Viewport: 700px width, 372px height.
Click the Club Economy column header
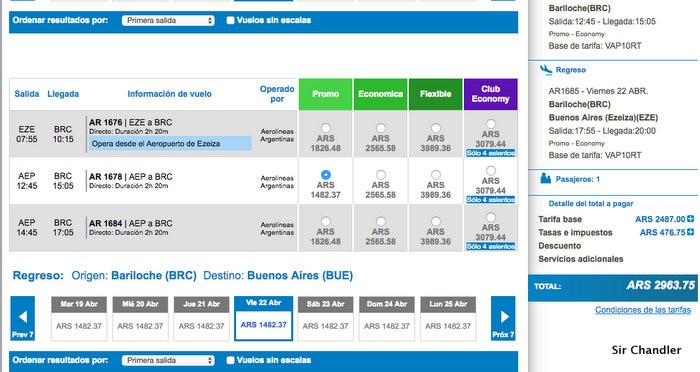coord(491,94)
